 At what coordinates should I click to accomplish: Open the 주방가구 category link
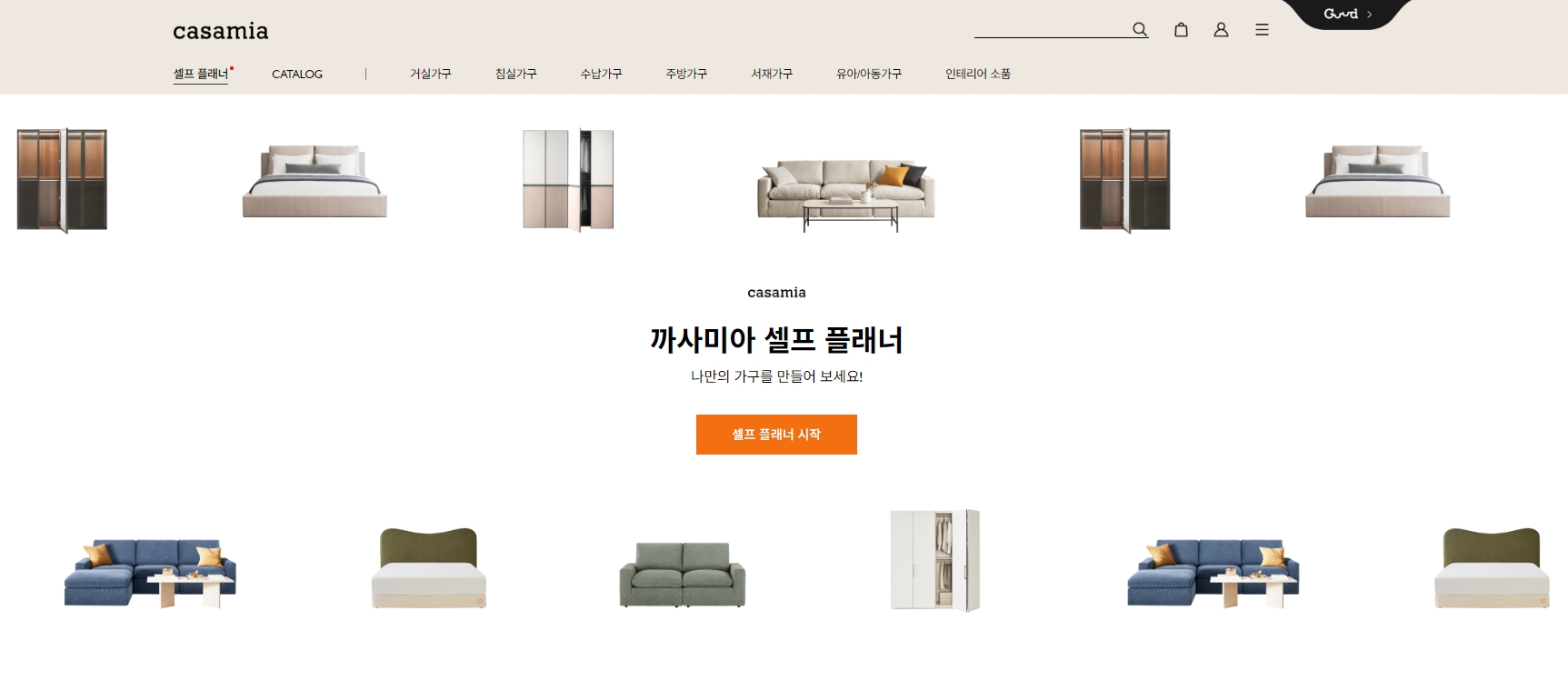point(686,74)
